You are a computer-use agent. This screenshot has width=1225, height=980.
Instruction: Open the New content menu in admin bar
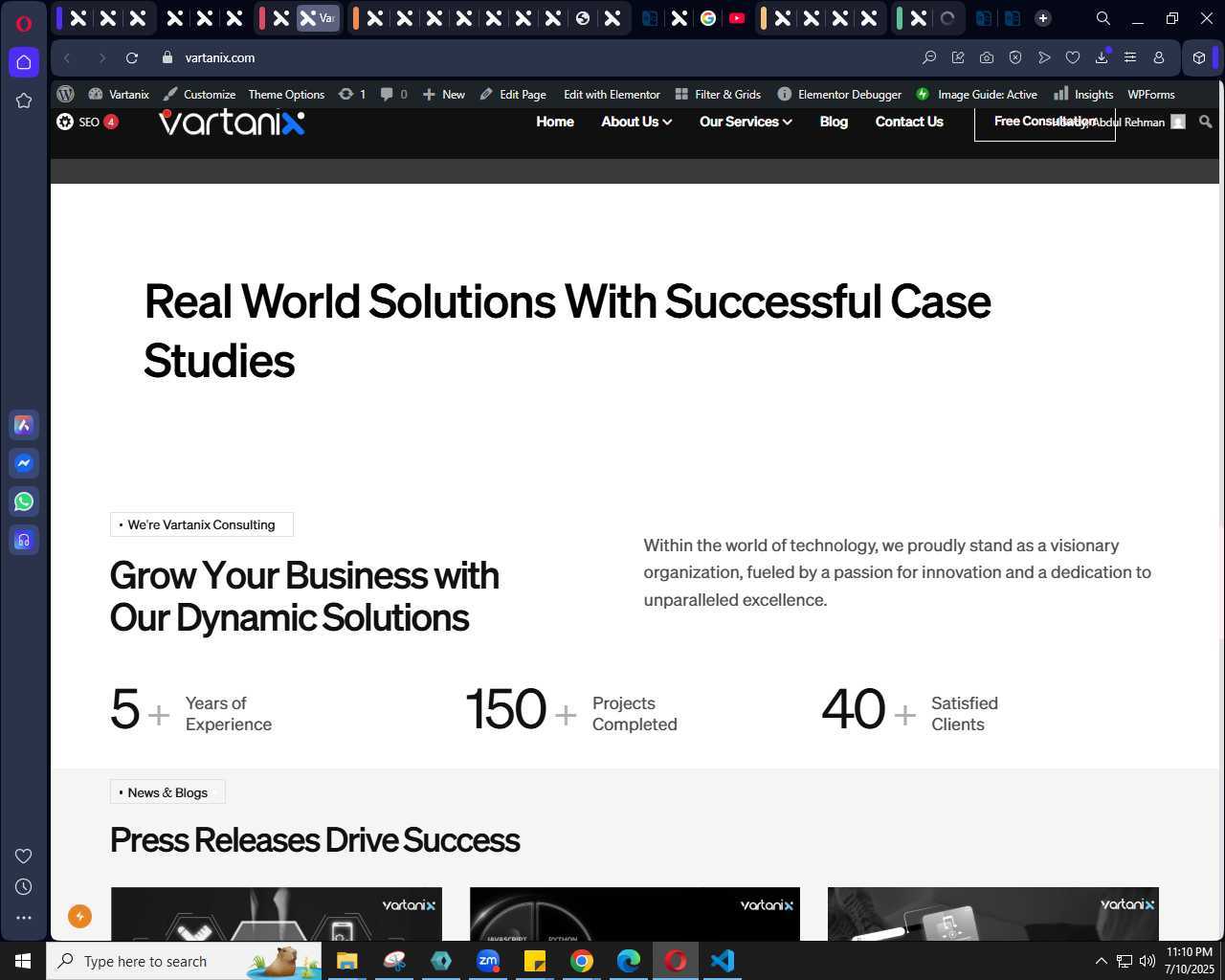444,94
